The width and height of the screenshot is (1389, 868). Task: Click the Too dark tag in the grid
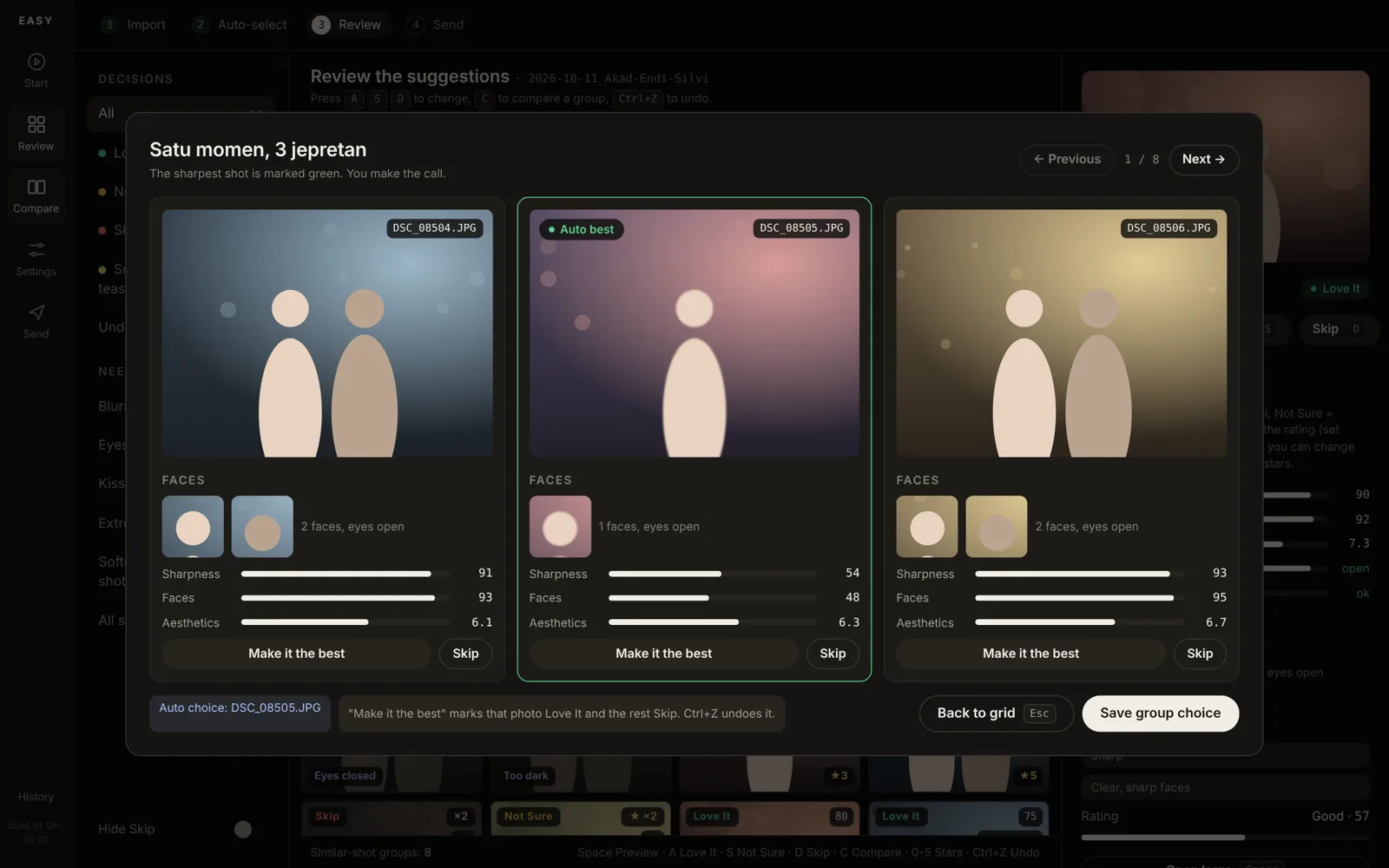[526, 776]
